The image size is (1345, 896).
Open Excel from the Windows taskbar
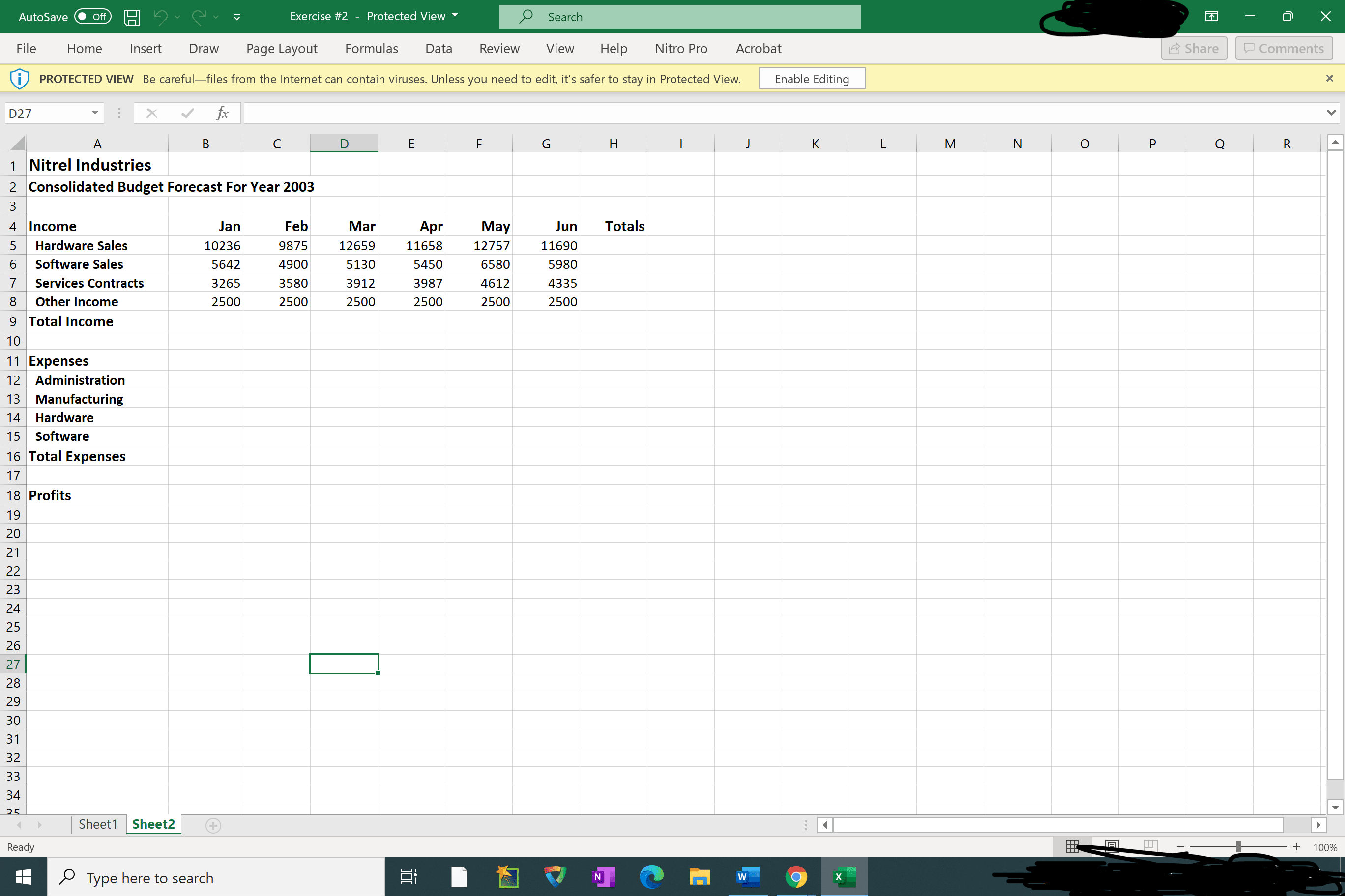tap(844, 876)
